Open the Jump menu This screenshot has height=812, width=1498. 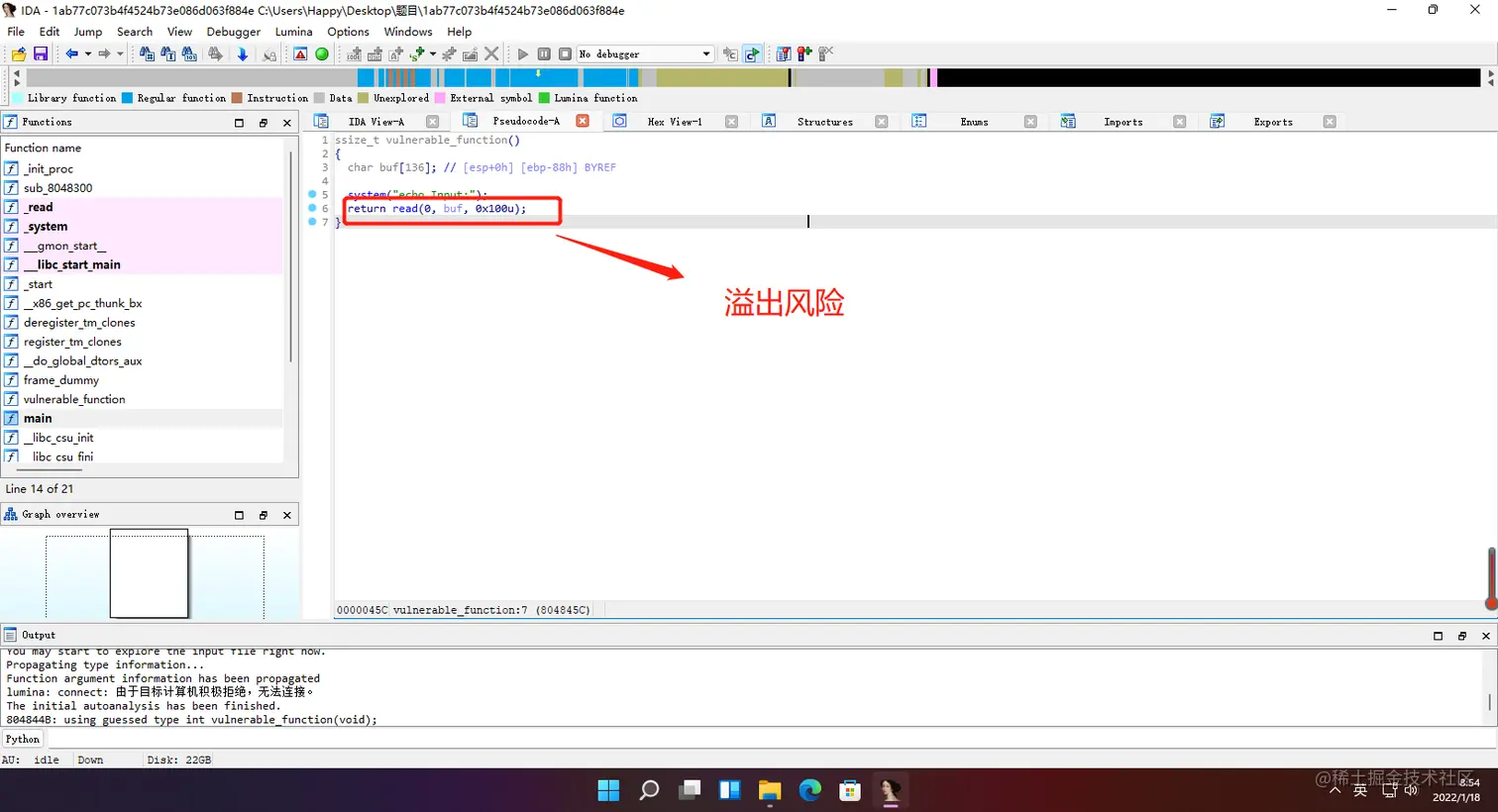point(87,32)
